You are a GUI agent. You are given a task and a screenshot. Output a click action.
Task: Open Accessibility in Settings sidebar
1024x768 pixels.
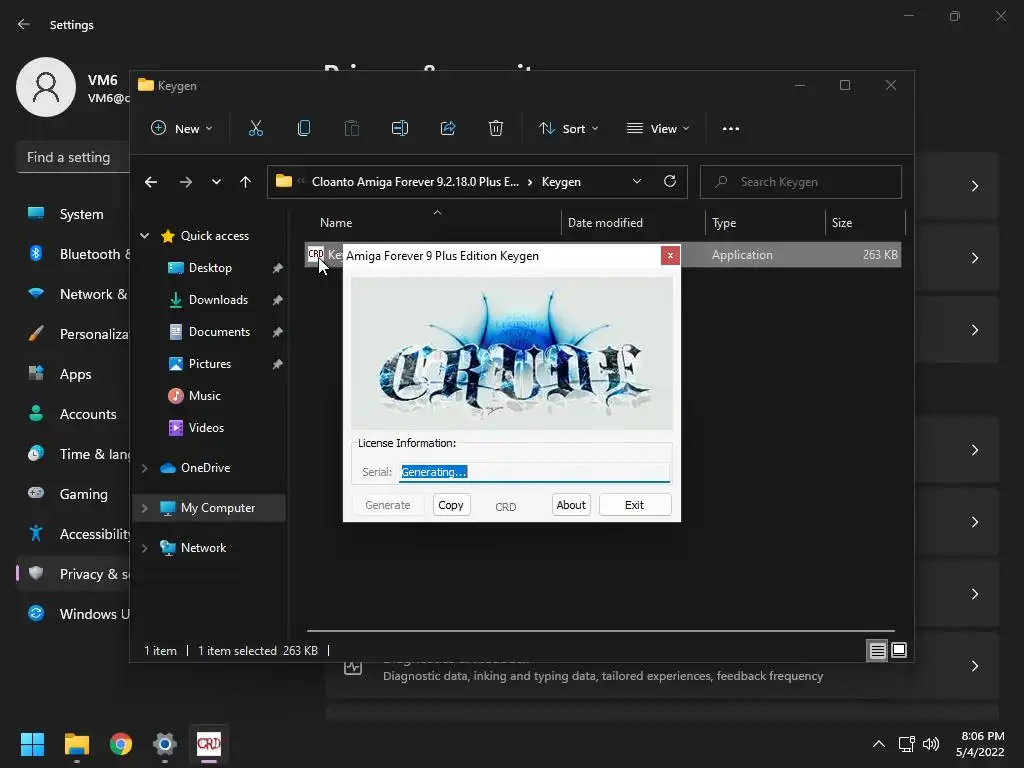click(73, 534)
